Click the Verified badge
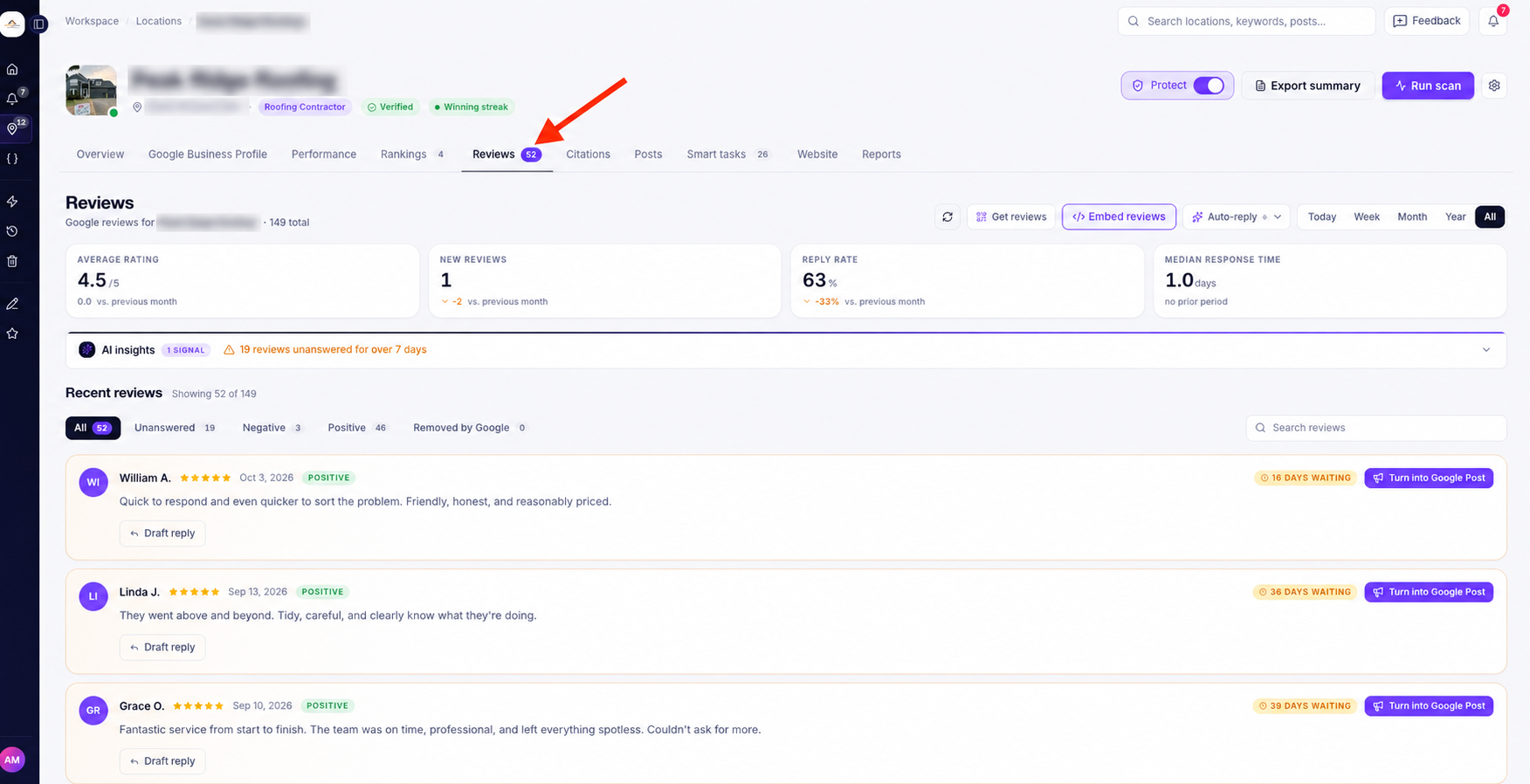1530x784 pixels. tap(390, 107)
